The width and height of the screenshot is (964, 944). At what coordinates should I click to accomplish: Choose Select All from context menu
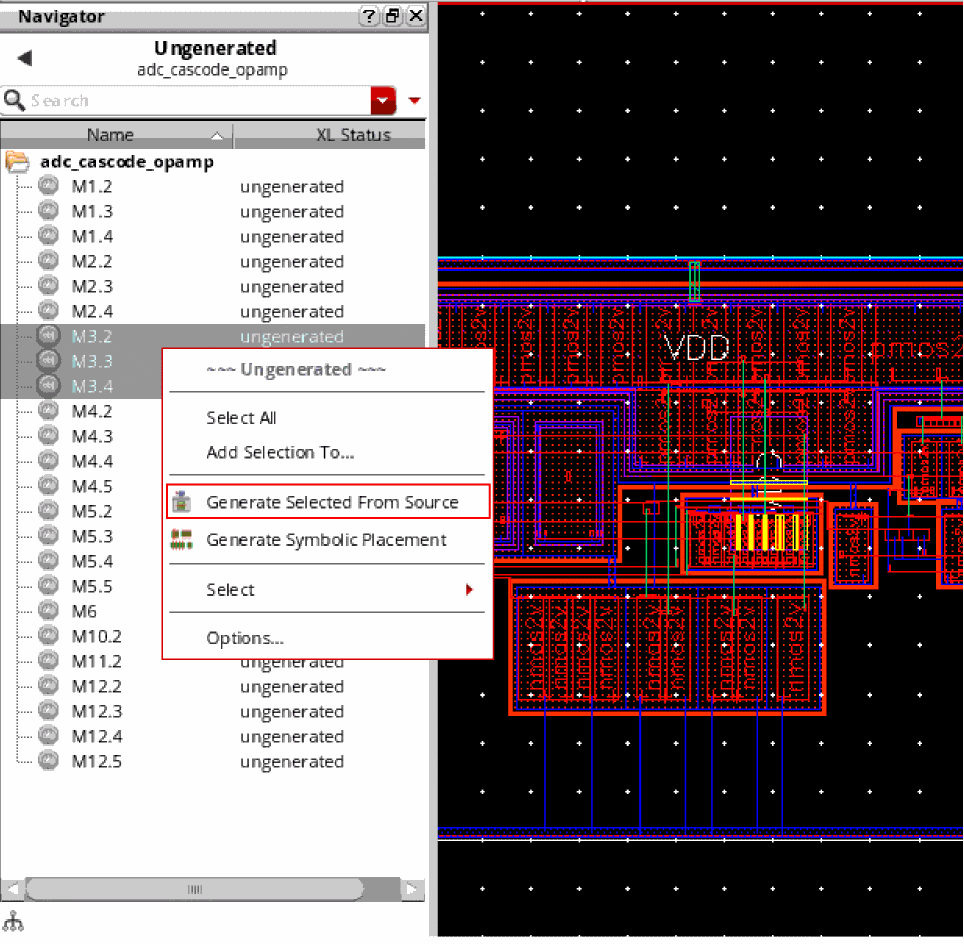241,418
